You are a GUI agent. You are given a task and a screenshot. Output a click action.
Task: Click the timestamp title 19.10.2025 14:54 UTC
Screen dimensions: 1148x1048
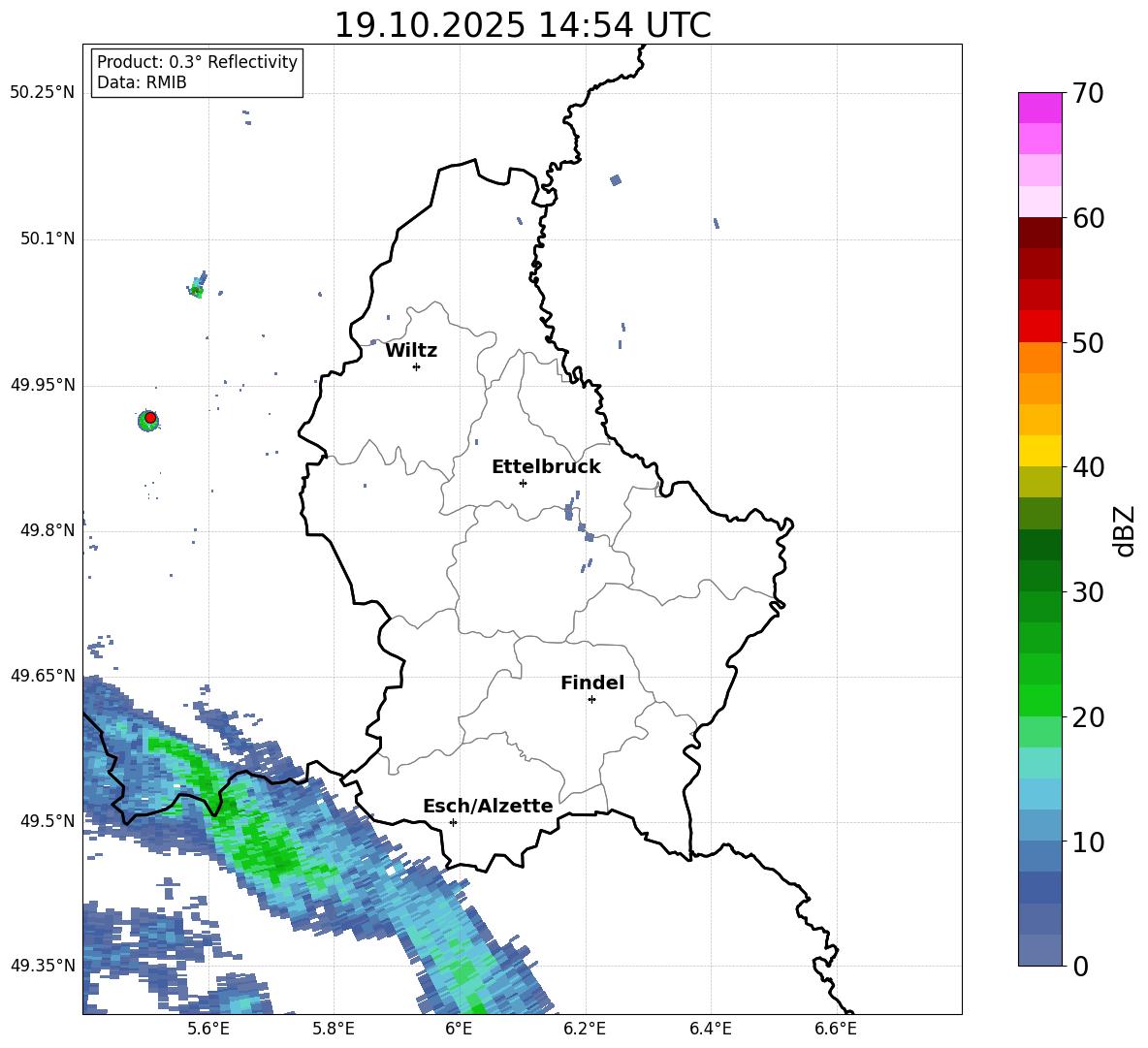tap(522, 25)
